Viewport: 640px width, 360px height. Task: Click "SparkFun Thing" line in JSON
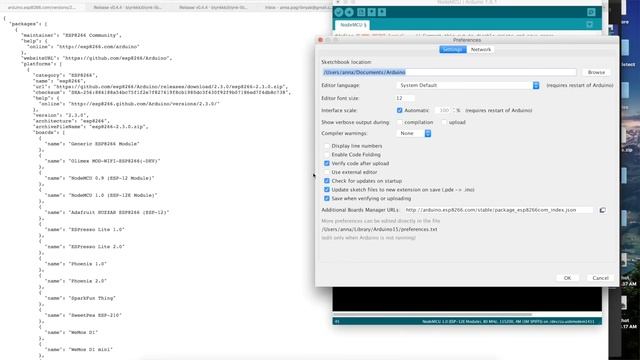coord(80,298)
